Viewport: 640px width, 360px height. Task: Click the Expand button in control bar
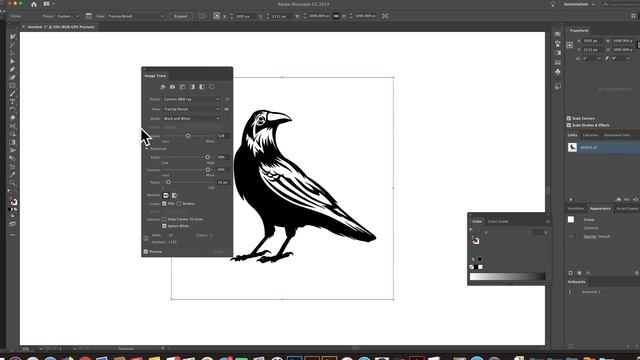click(x=180, y=16)
